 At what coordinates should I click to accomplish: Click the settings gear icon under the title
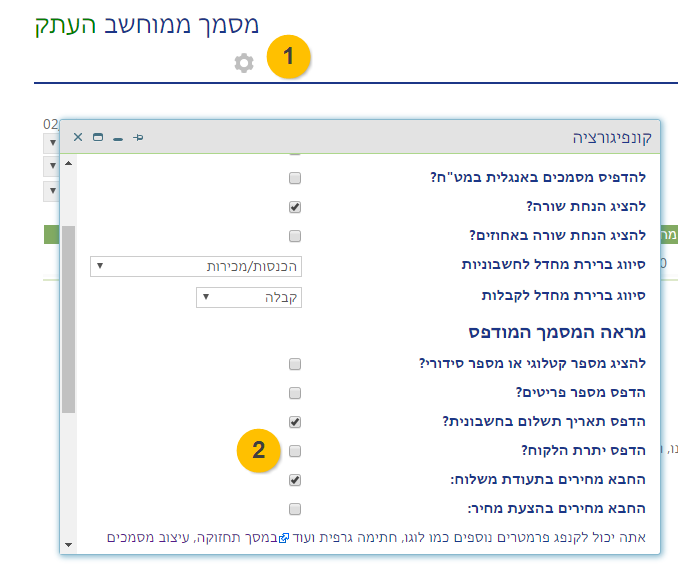point(244,63)
